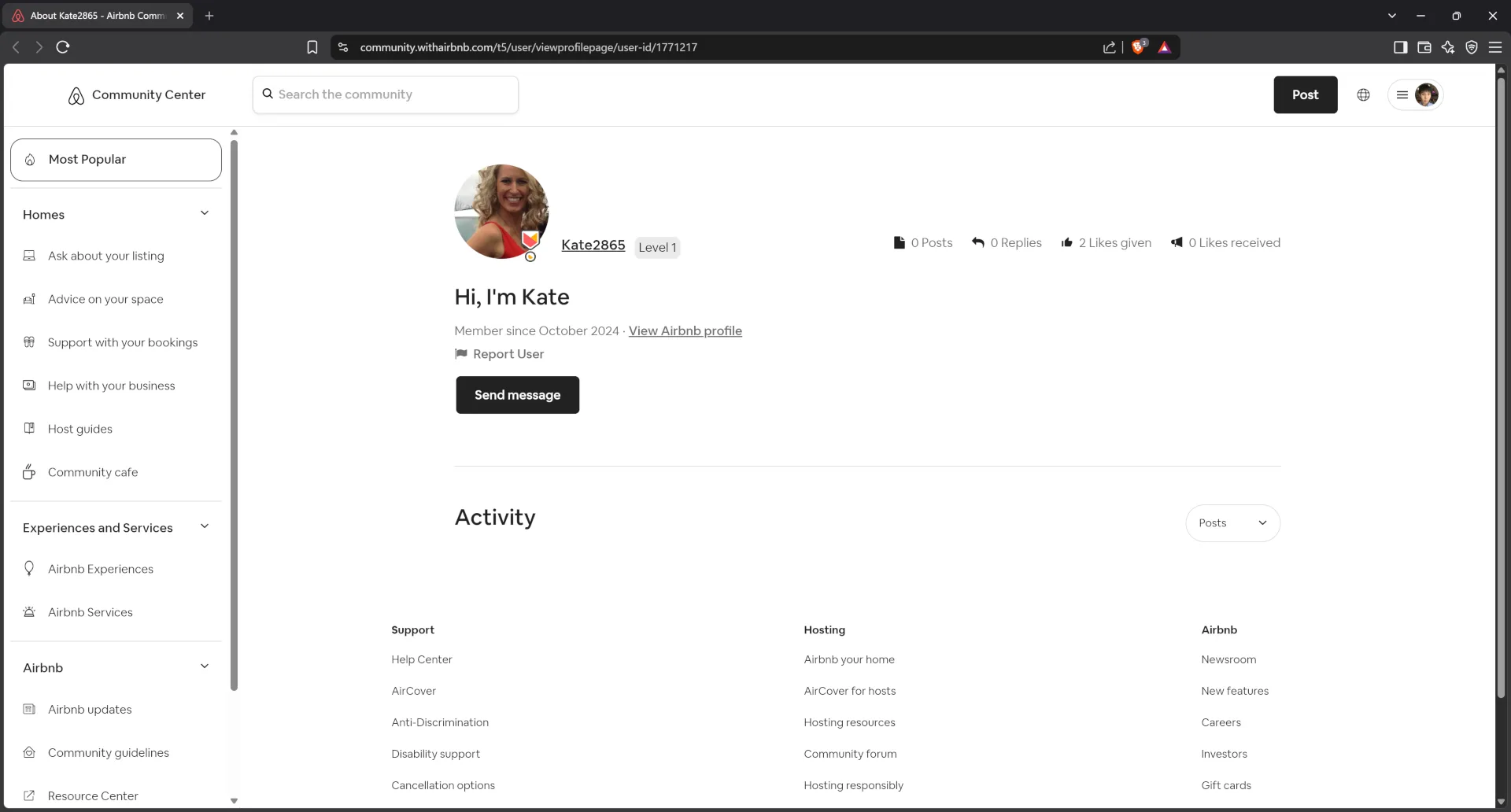Open the browser sidebar panel icon

[1400, 47]
